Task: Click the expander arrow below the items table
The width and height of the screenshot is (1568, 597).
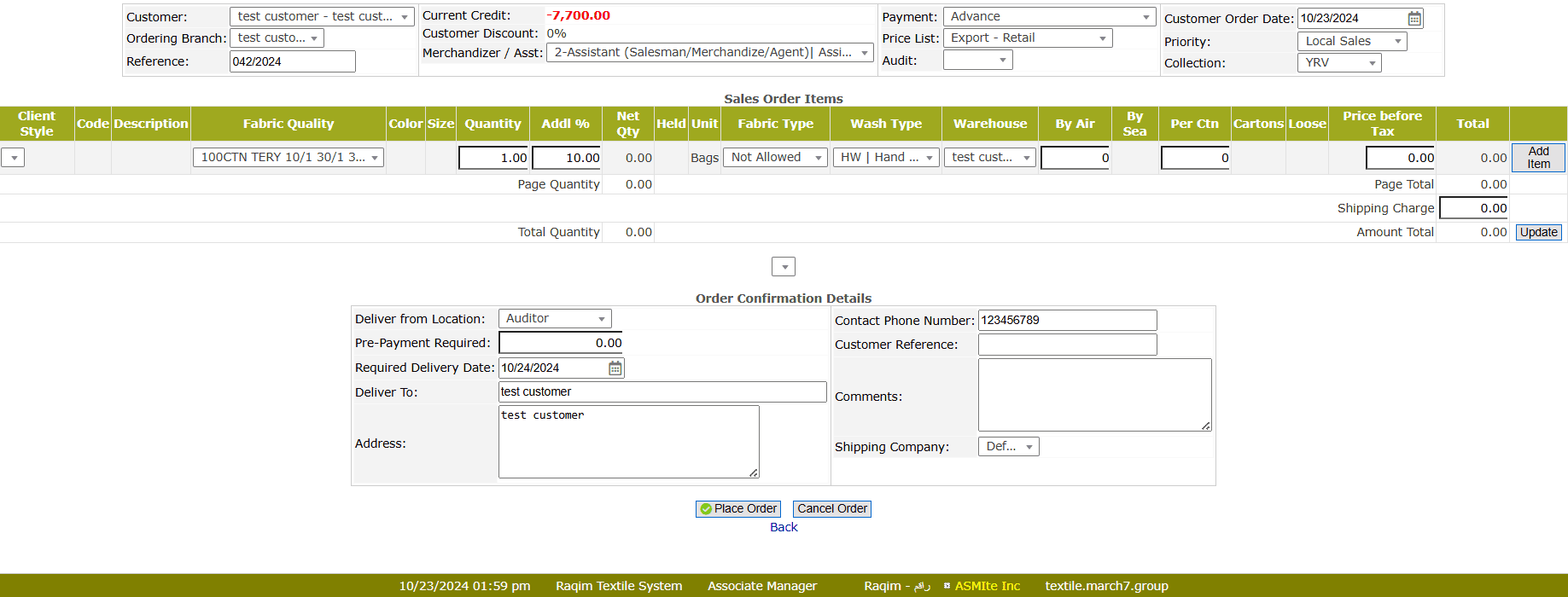Action: pos(783,267)
